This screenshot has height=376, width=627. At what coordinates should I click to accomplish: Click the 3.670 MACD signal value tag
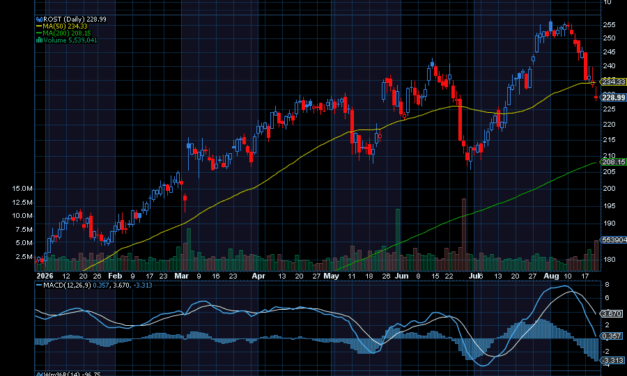pos(612,313)
